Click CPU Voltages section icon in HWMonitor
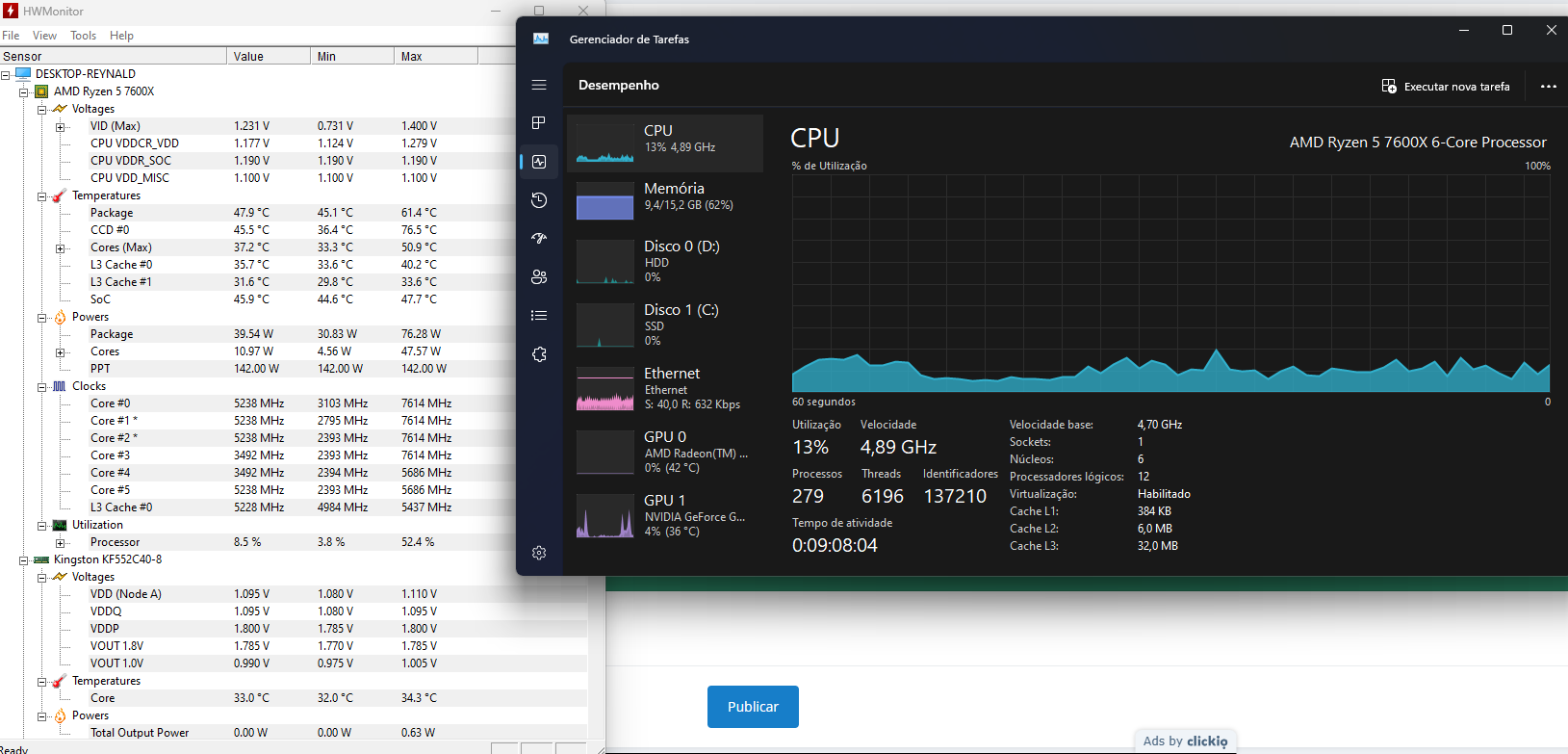 point(60,109)
